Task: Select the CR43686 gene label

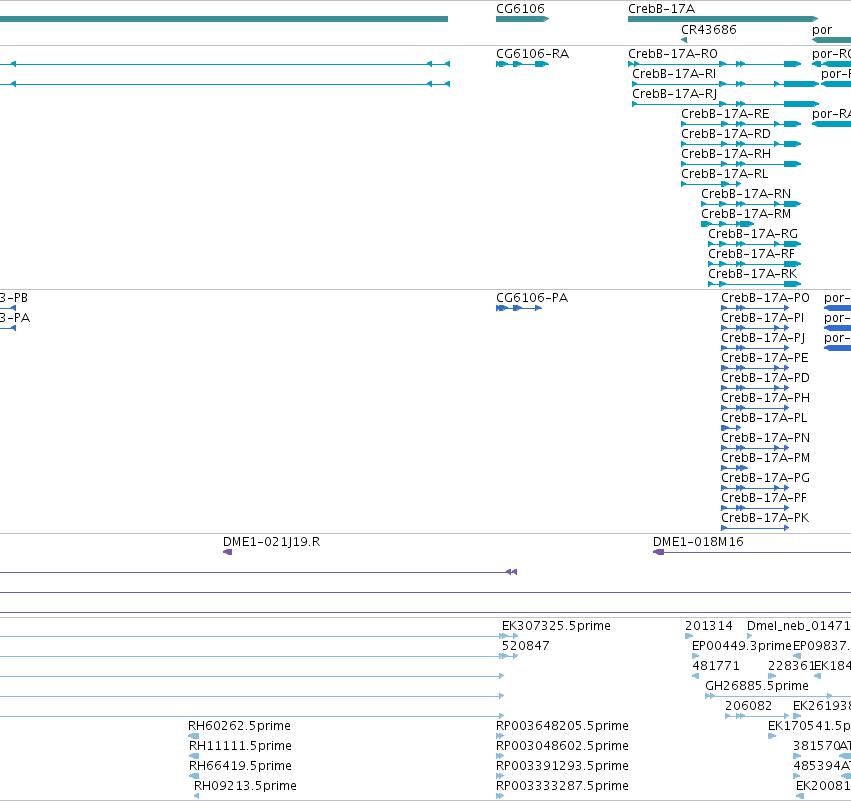Action: pyautogui.click(x=708, y=30)
